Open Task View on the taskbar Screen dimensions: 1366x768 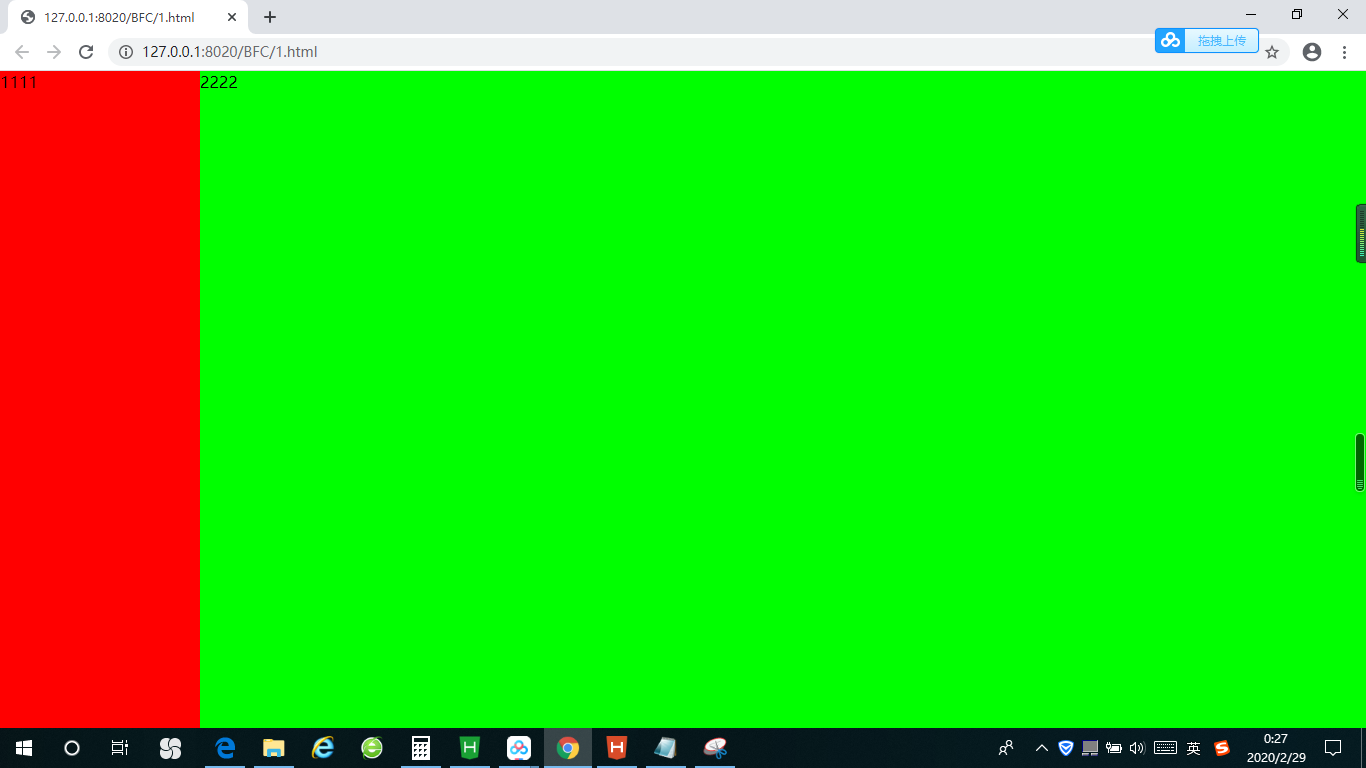[120, 748]
